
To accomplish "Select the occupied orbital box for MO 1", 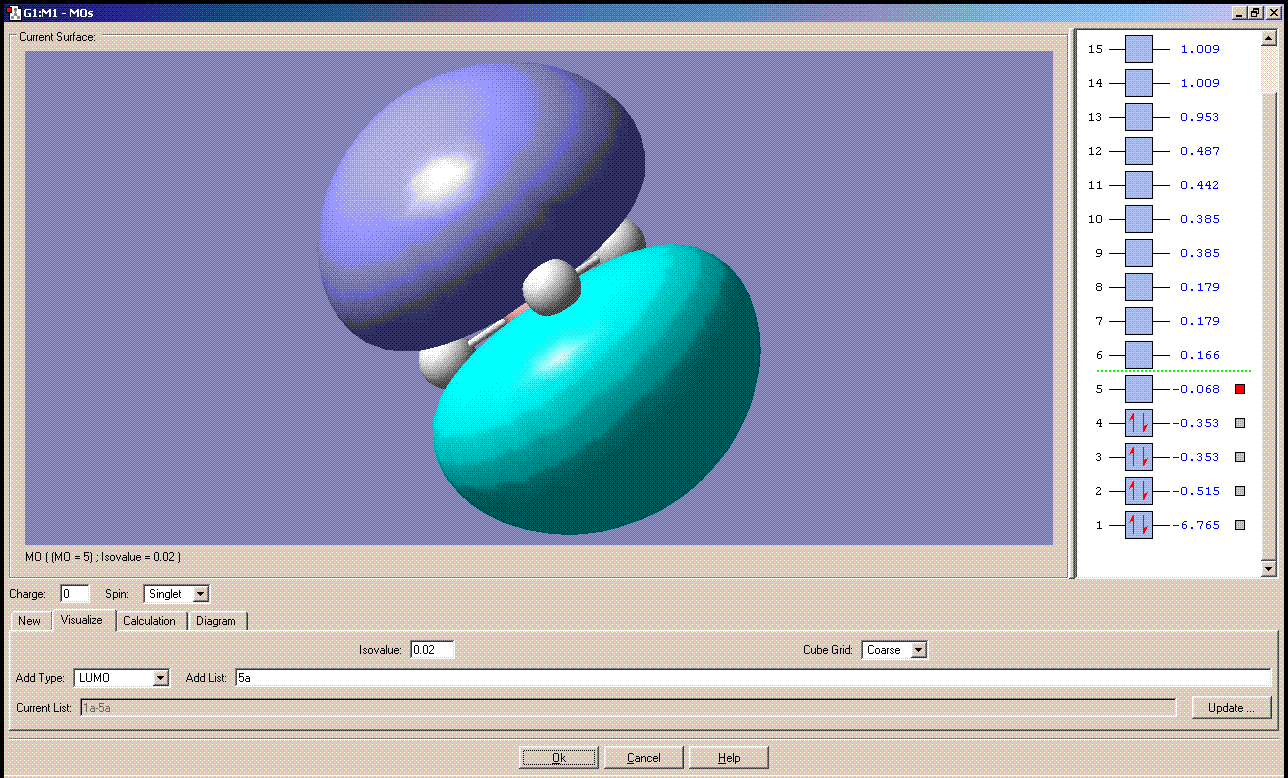I will tap(1139, 525).
